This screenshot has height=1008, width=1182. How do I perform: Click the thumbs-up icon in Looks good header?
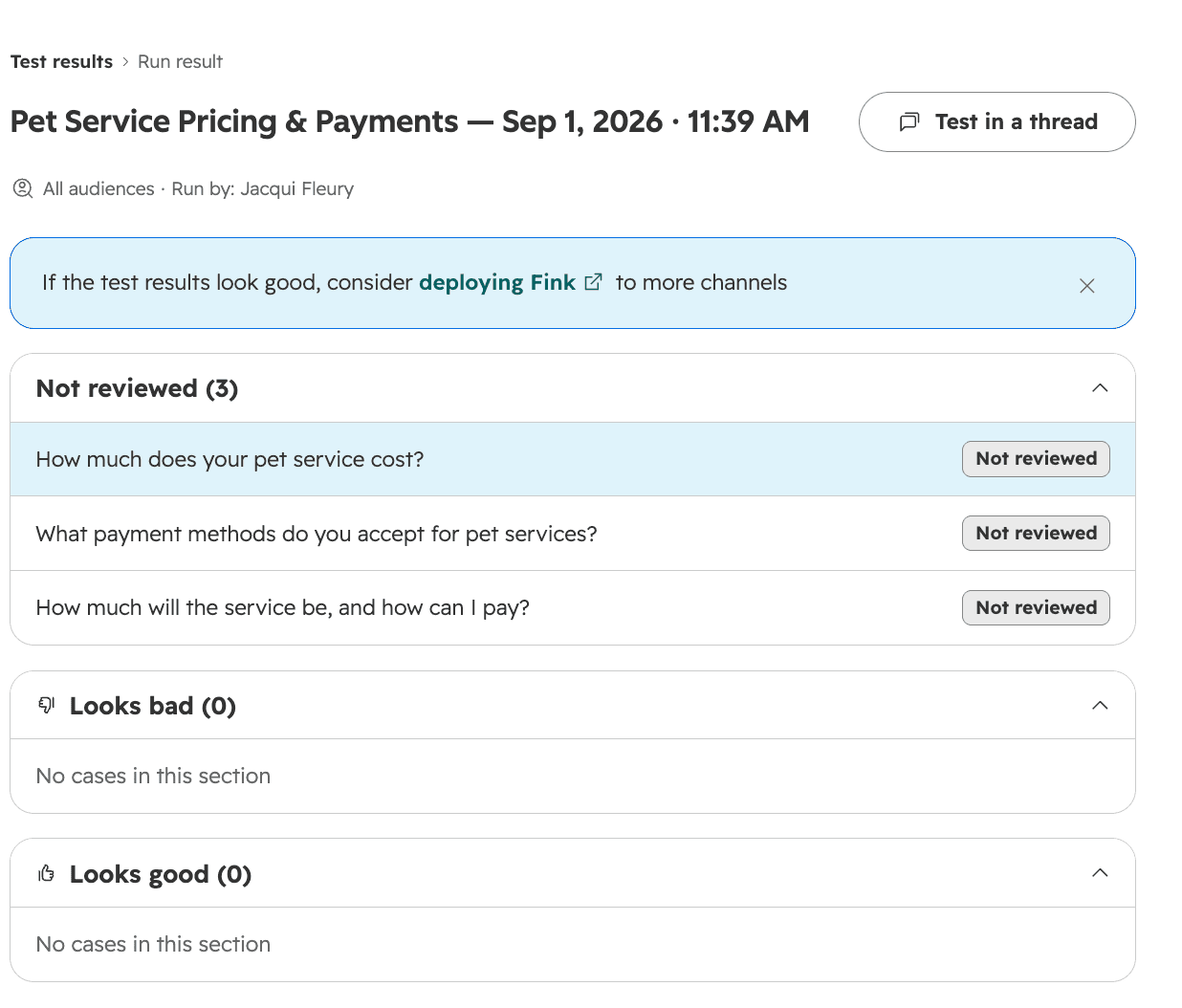tap(46, 873)
